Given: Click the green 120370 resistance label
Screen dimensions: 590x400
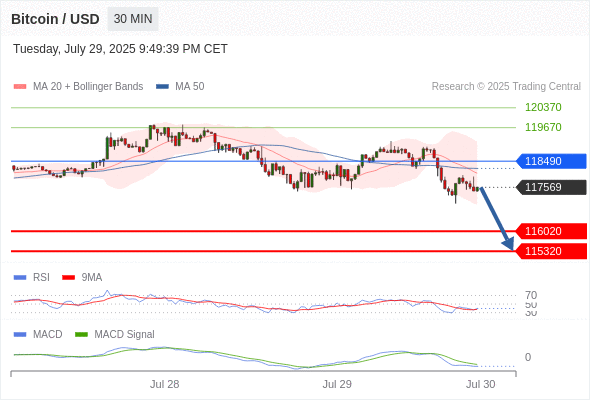Looking at the screenshot, I should click(543, 107).
